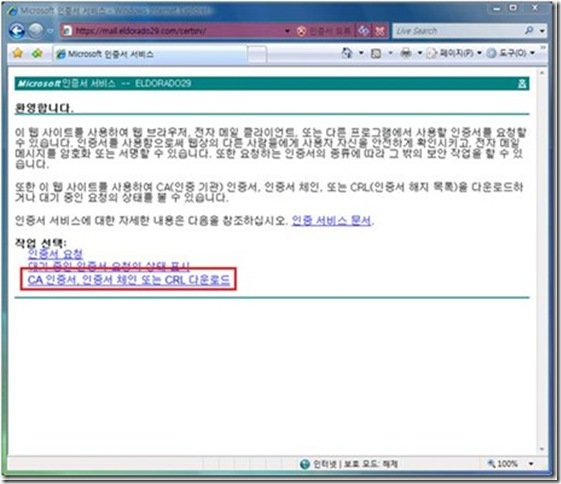The width and height of the screenshot is (561, 484).
Task: Click the Internet zone globe icon in status bar
Action: coord(304,464)
